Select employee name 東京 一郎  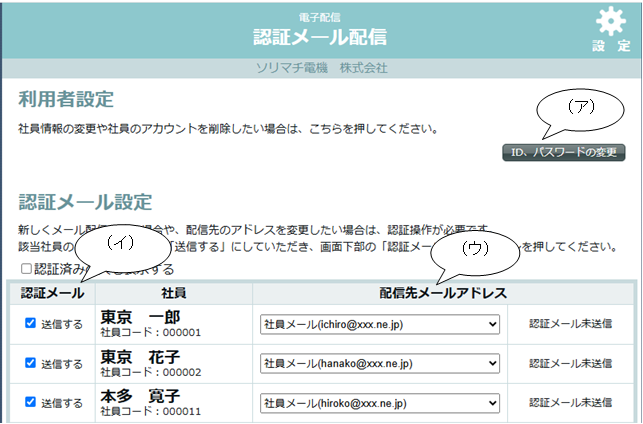click(140, 317)
